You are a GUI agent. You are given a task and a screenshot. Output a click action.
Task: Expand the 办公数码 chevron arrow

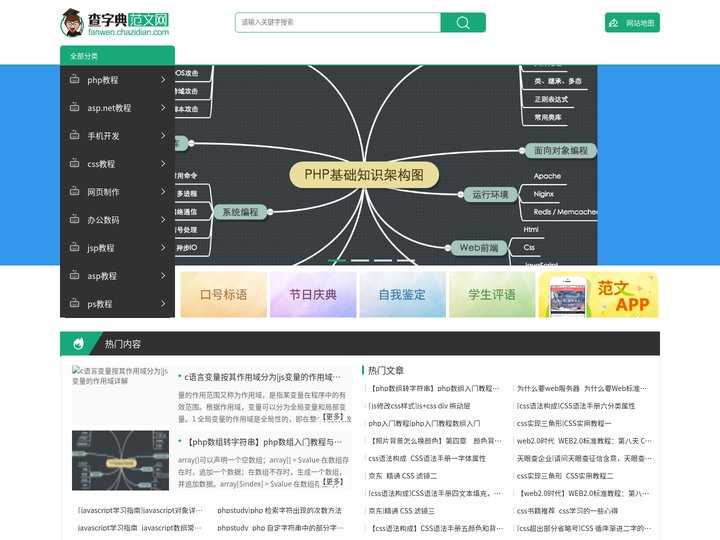163,219
